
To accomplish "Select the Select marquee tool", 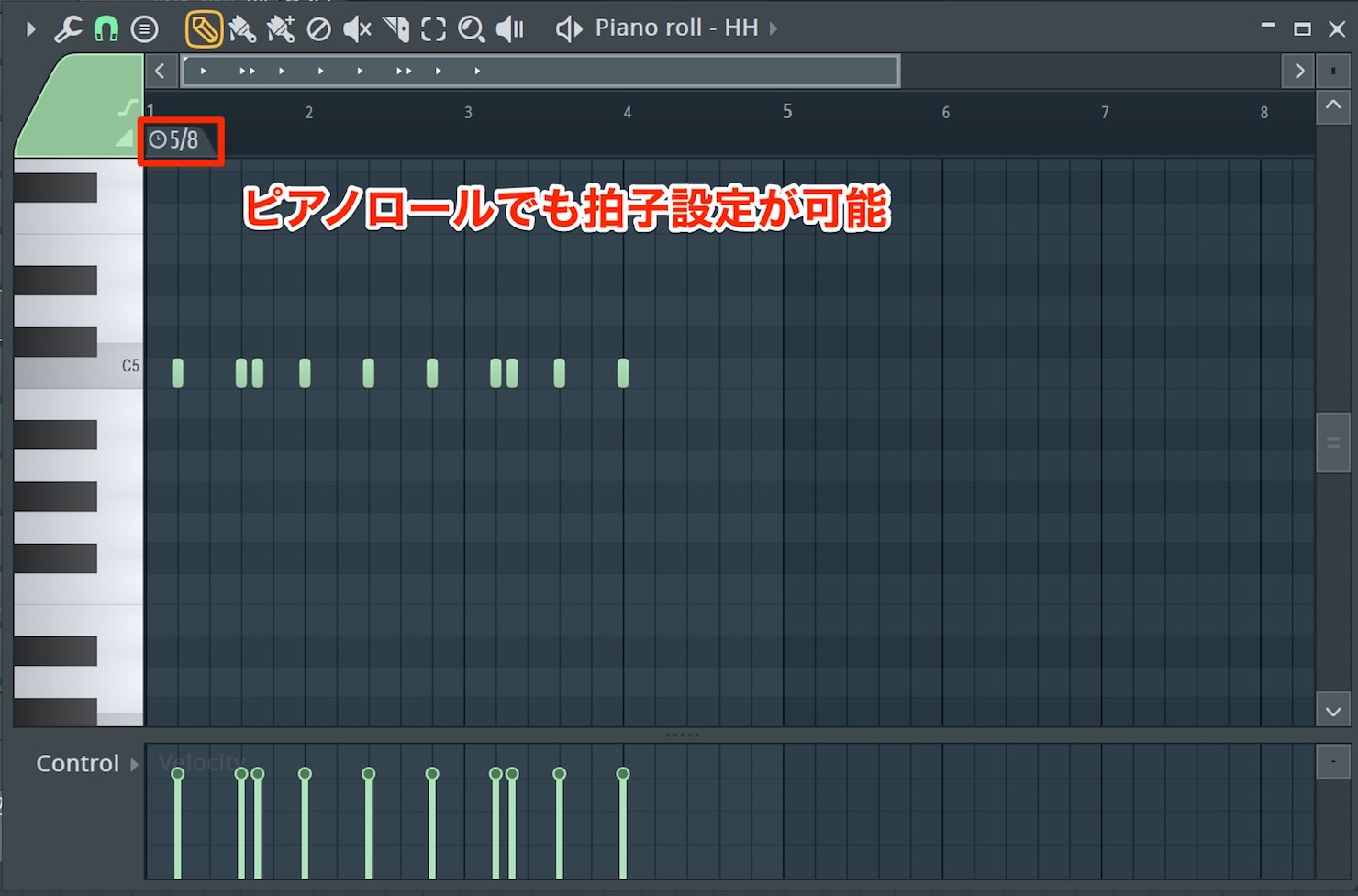I will [433, 29].
